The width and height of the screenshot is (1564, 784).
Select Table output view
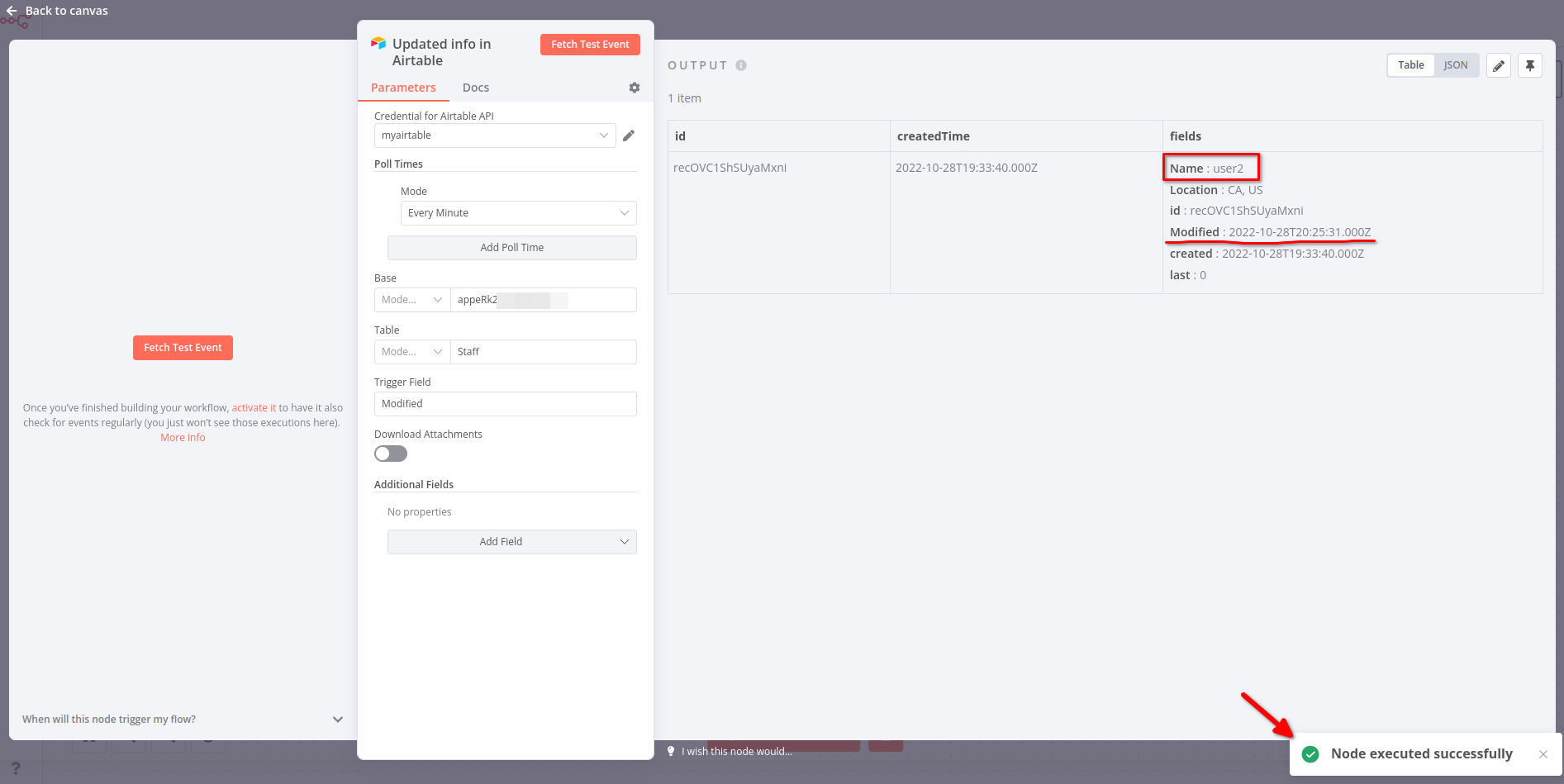click(x=1411, y=65)
